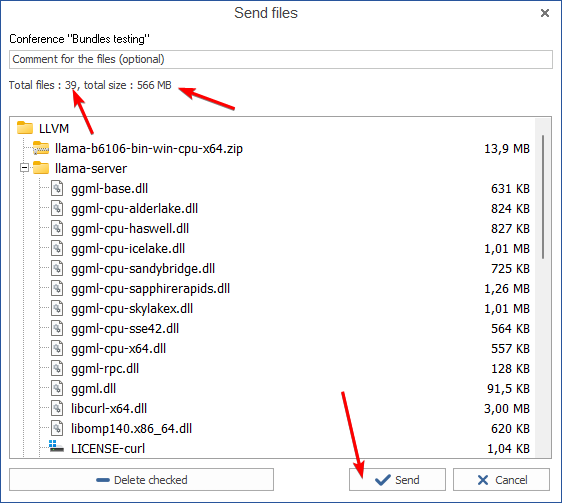
Task: Click the file list vertical scrollbar thumb
Action: pyautogui.click(x=543, y=196)
